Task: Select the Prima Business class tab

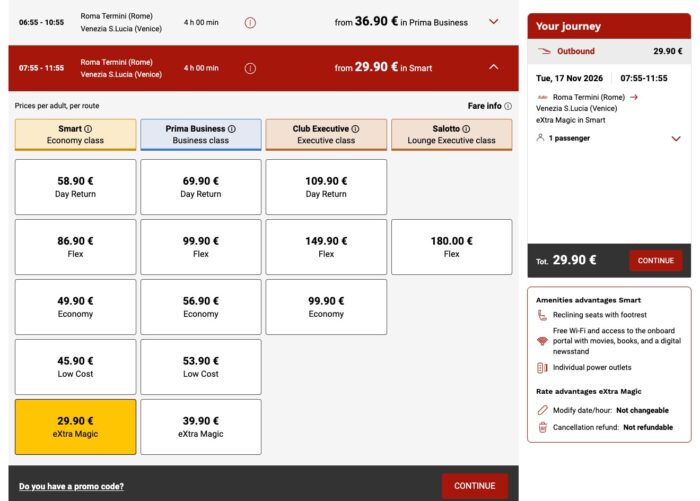Action: (x=201, y=134)
